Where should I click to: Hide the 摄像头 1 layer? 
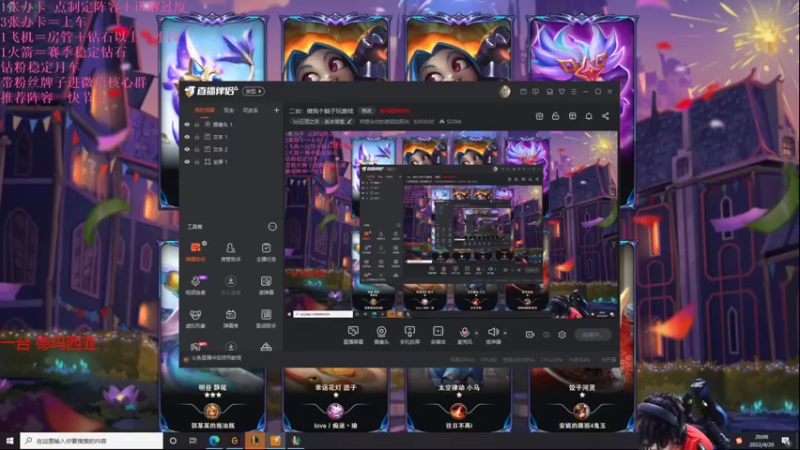coord(187,124)
